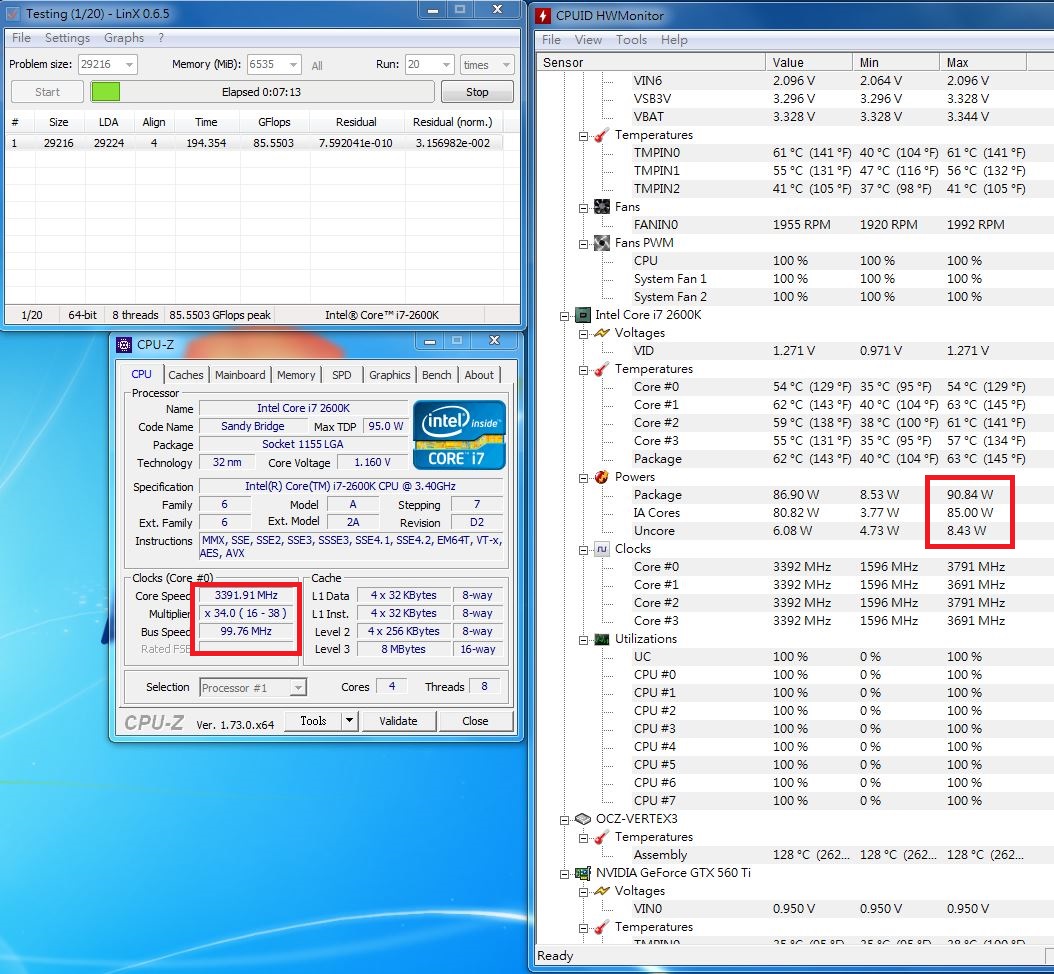Collapse the OCZ-VERTEX3 tree node
Image resolution: width=1054 pixels, height=974 pixels.
coord(564,819)
